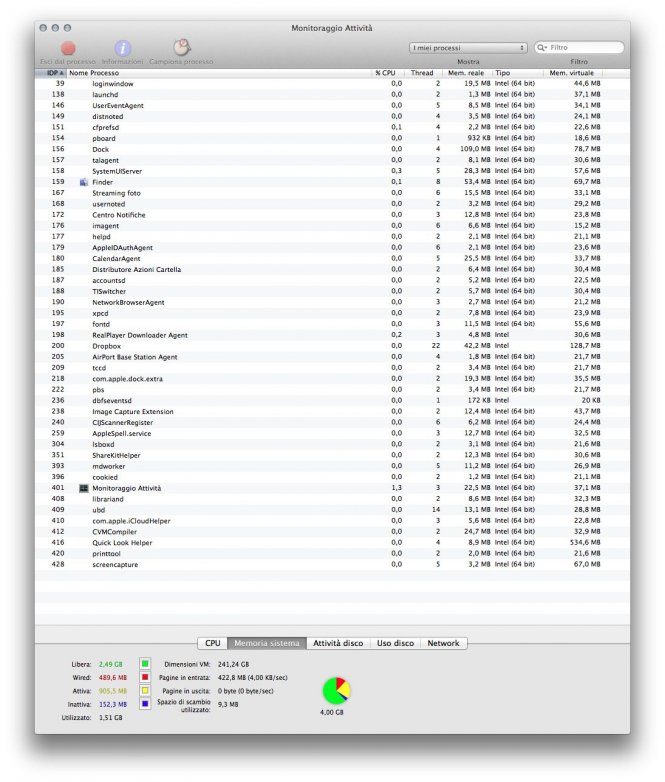
Task: Switch to Uso disco tab
Action: [x=396, y=643]
